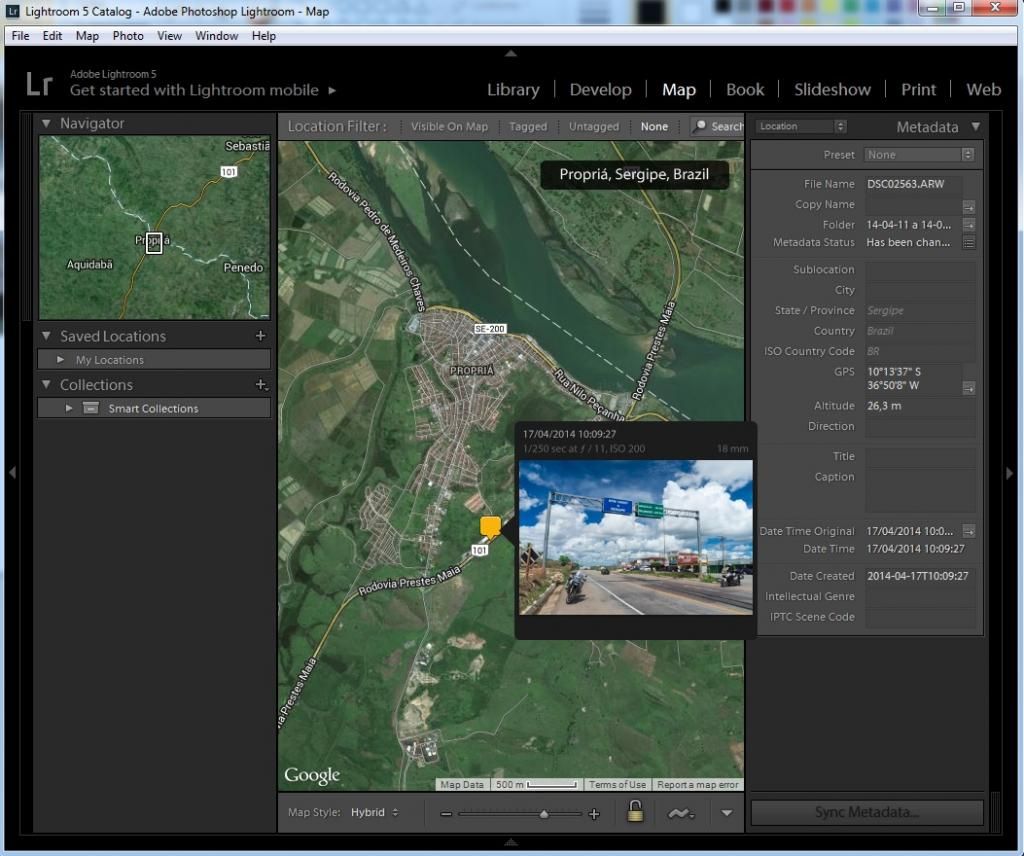Open toolbar content dropdown triangle
Viewport: 1024px width, 856px height.
coord(726,813)
